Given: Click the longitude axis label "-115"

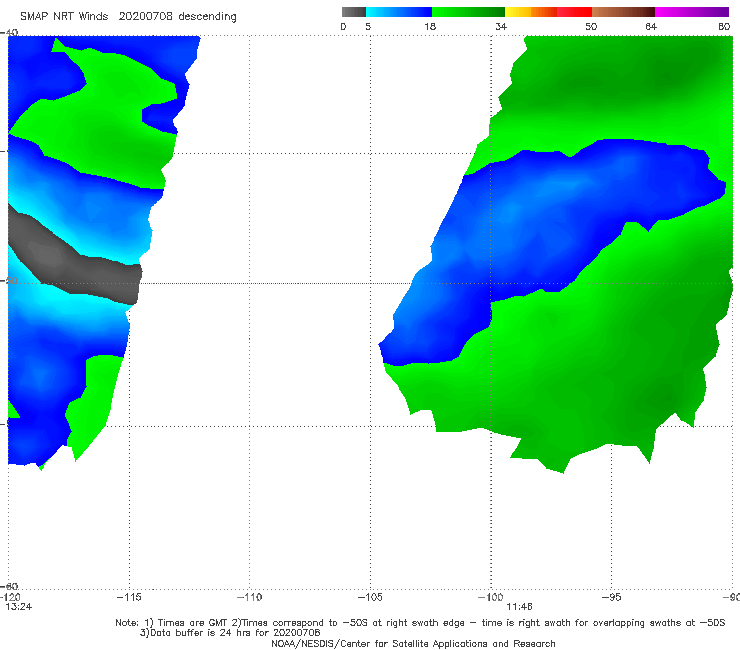Looking at the screenshot, I should 129,597.
